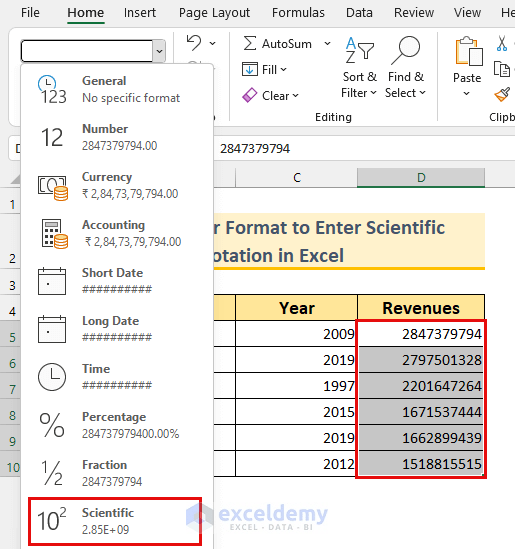
Task: Click the Undo arrow icon
Action: pos(194,43)
